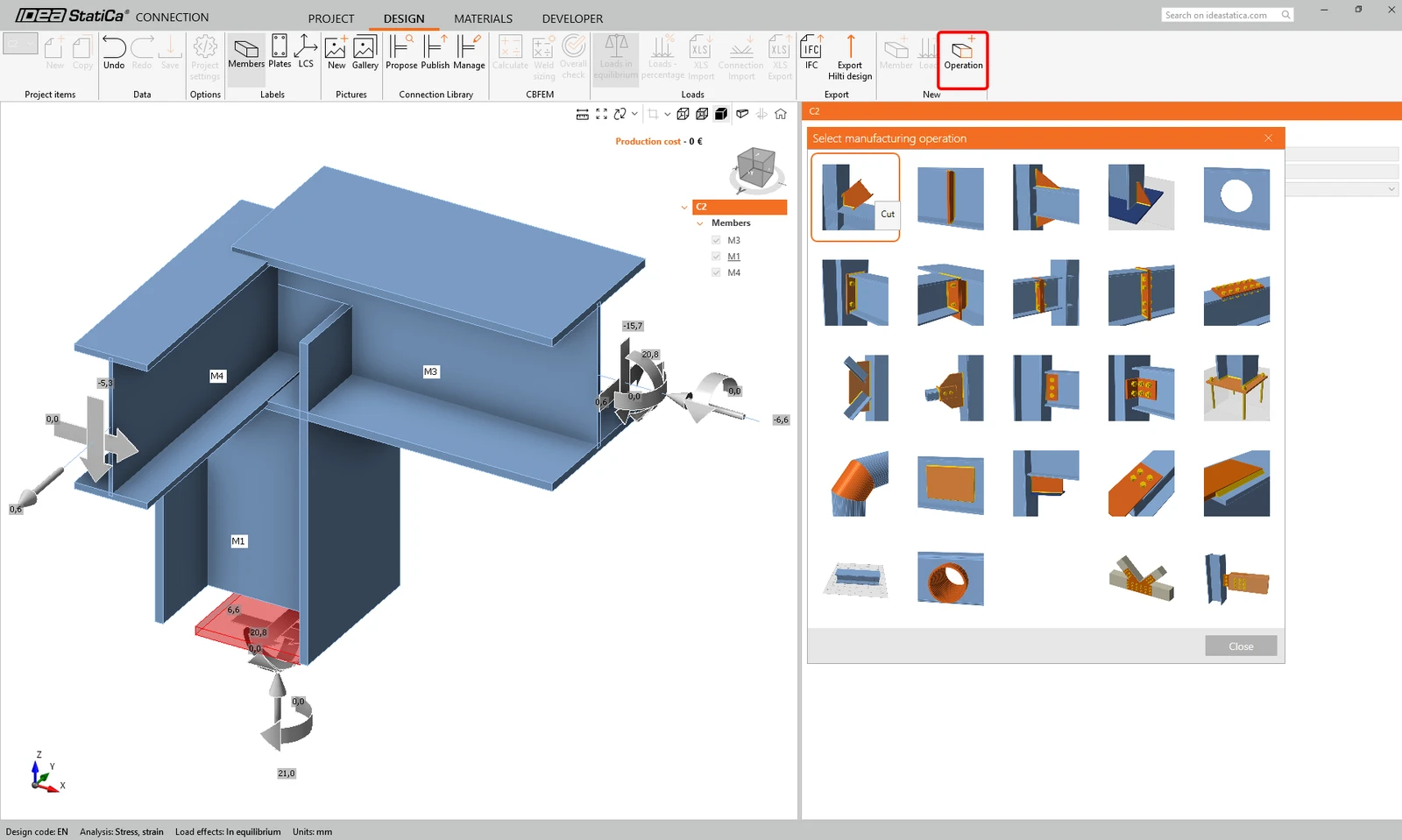Select the Cut manufacturing operation
This screenshot has height=840, width=1402.
(x=855, y=197)
